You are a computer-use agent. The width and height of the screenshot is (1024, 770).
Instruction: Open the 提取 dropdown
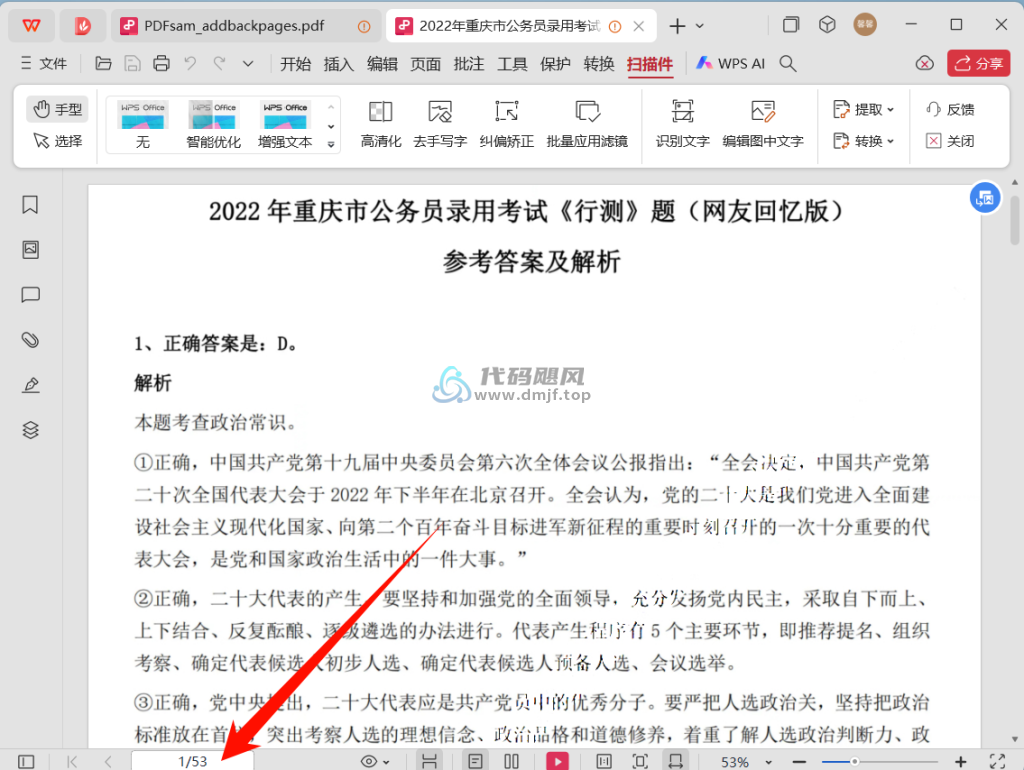tap(863, 109)
